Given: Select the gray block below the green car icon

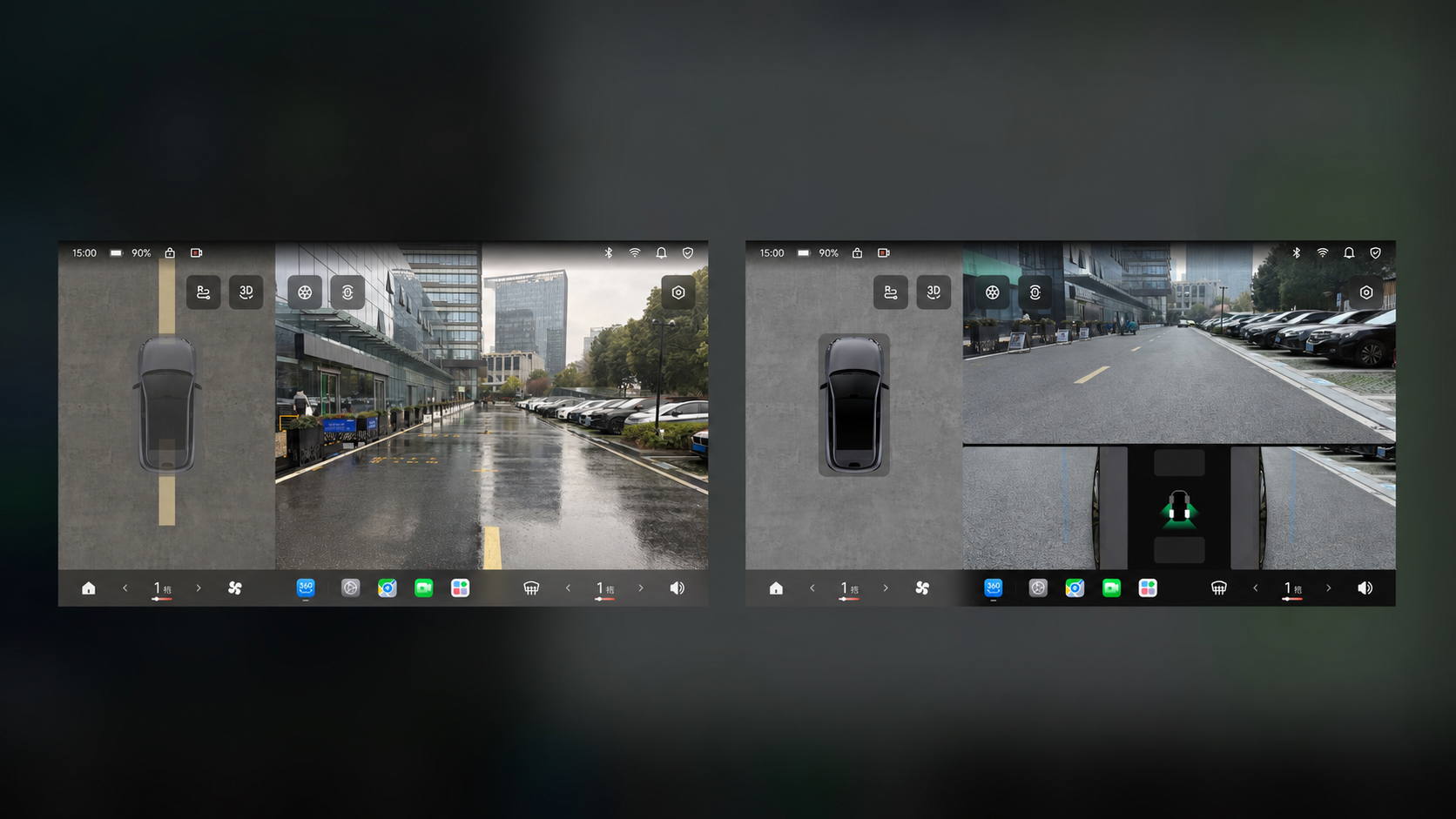Looking at the screenshot, I should 1179,549.
